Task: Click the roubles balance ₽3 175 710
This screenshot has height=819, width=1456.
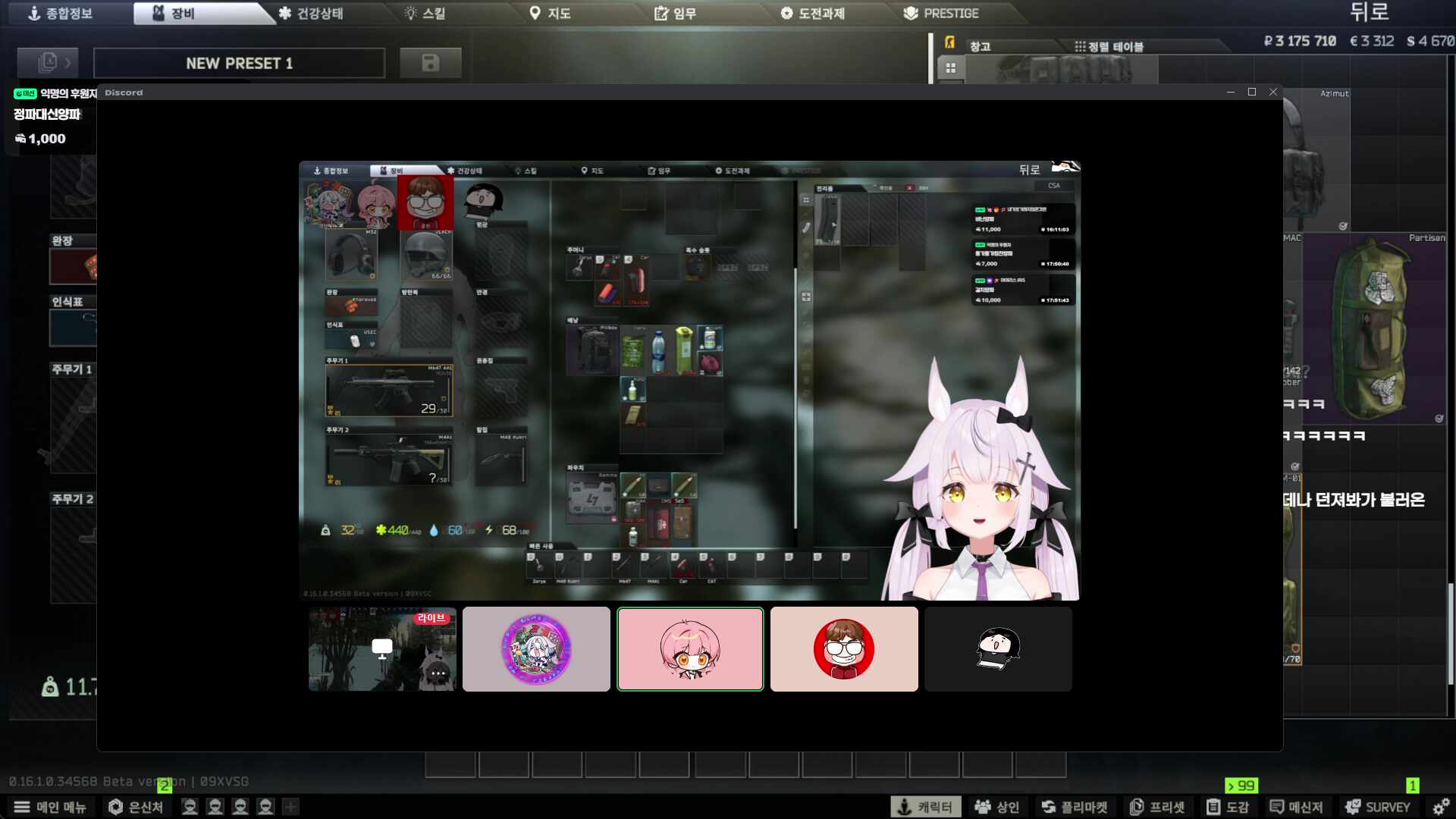Action: (x=1300, y=41)
